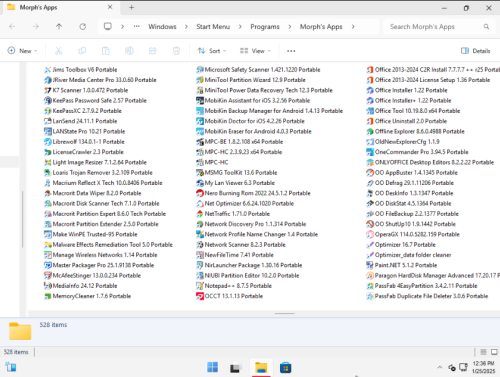Select My Lan Viewer 6.3 Portable
This screenshot has height=377, width=500.
[235, 183]
